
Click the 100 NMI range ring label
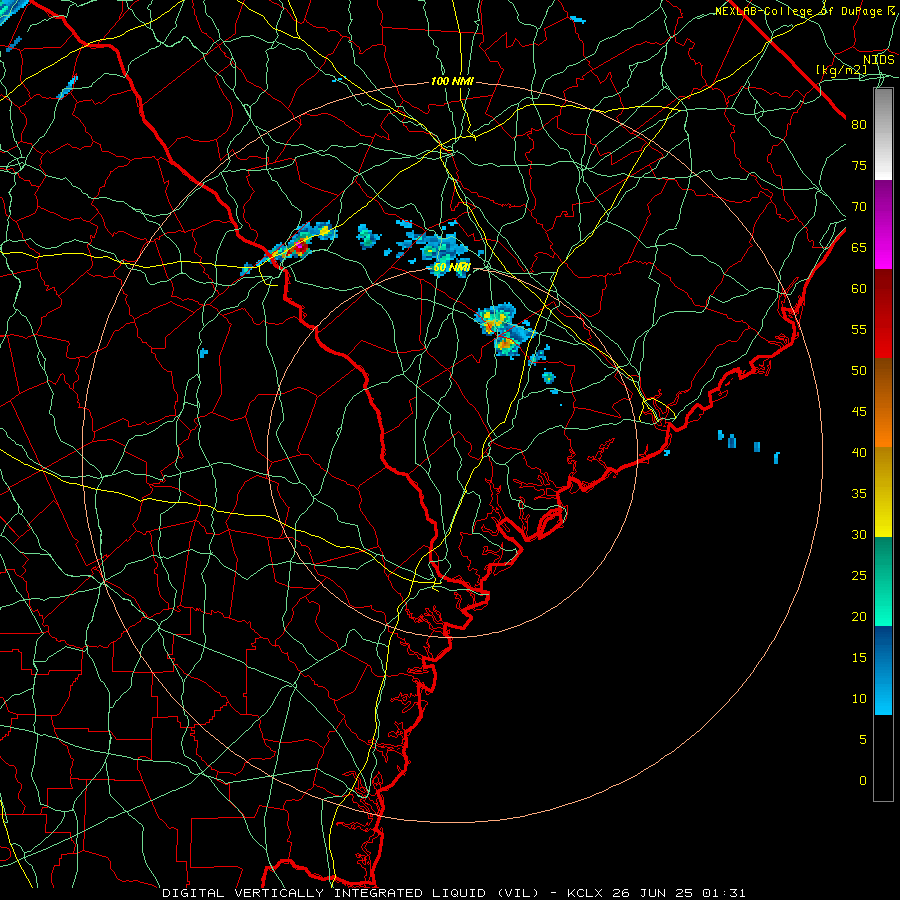pos(452,82)
